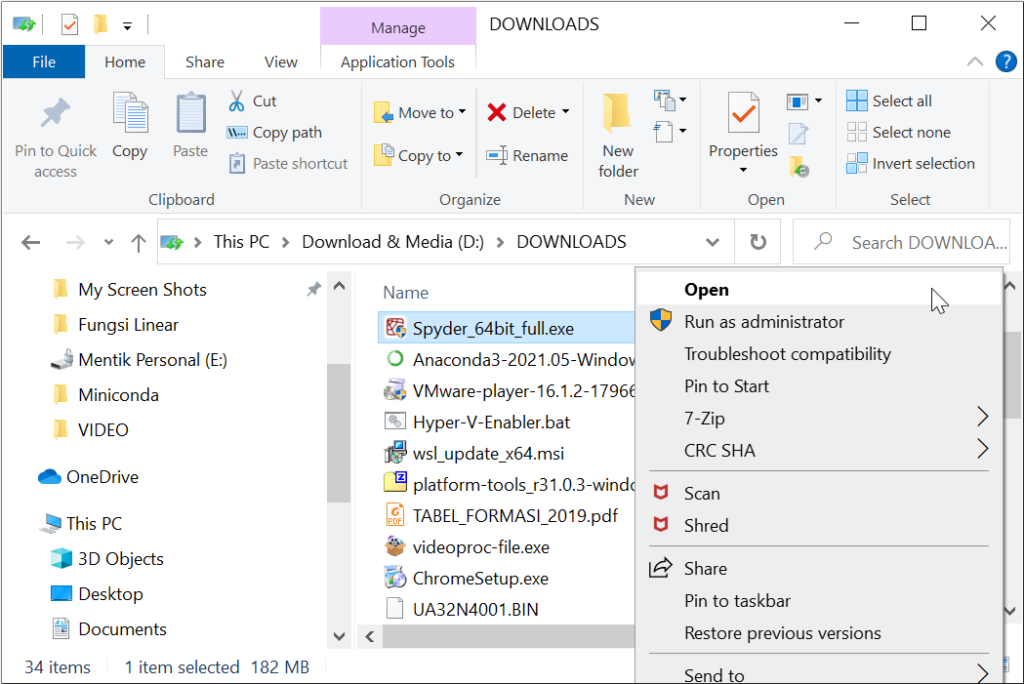This screenshot has width=1024, height=684.
Task: Refresh the folder with the refresh icon
Action: [757, 241]
